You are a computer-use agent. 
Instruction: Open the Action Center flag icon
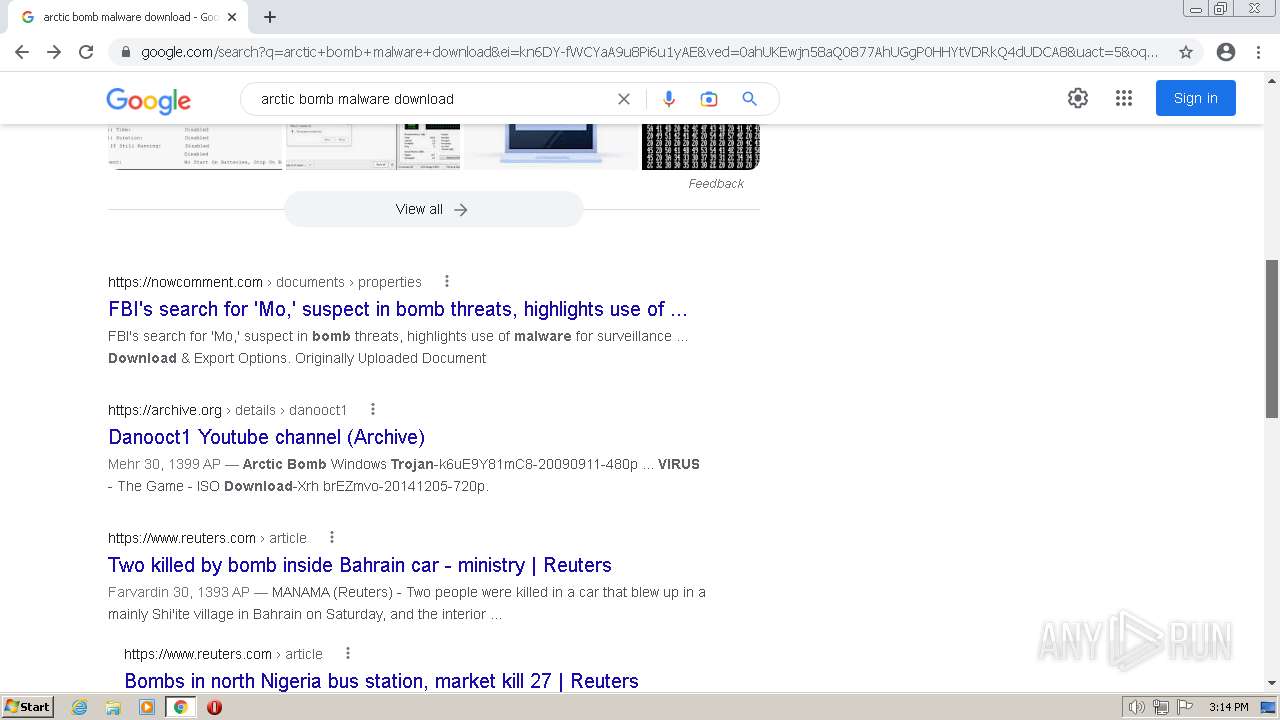click(x=1185, y=707)
